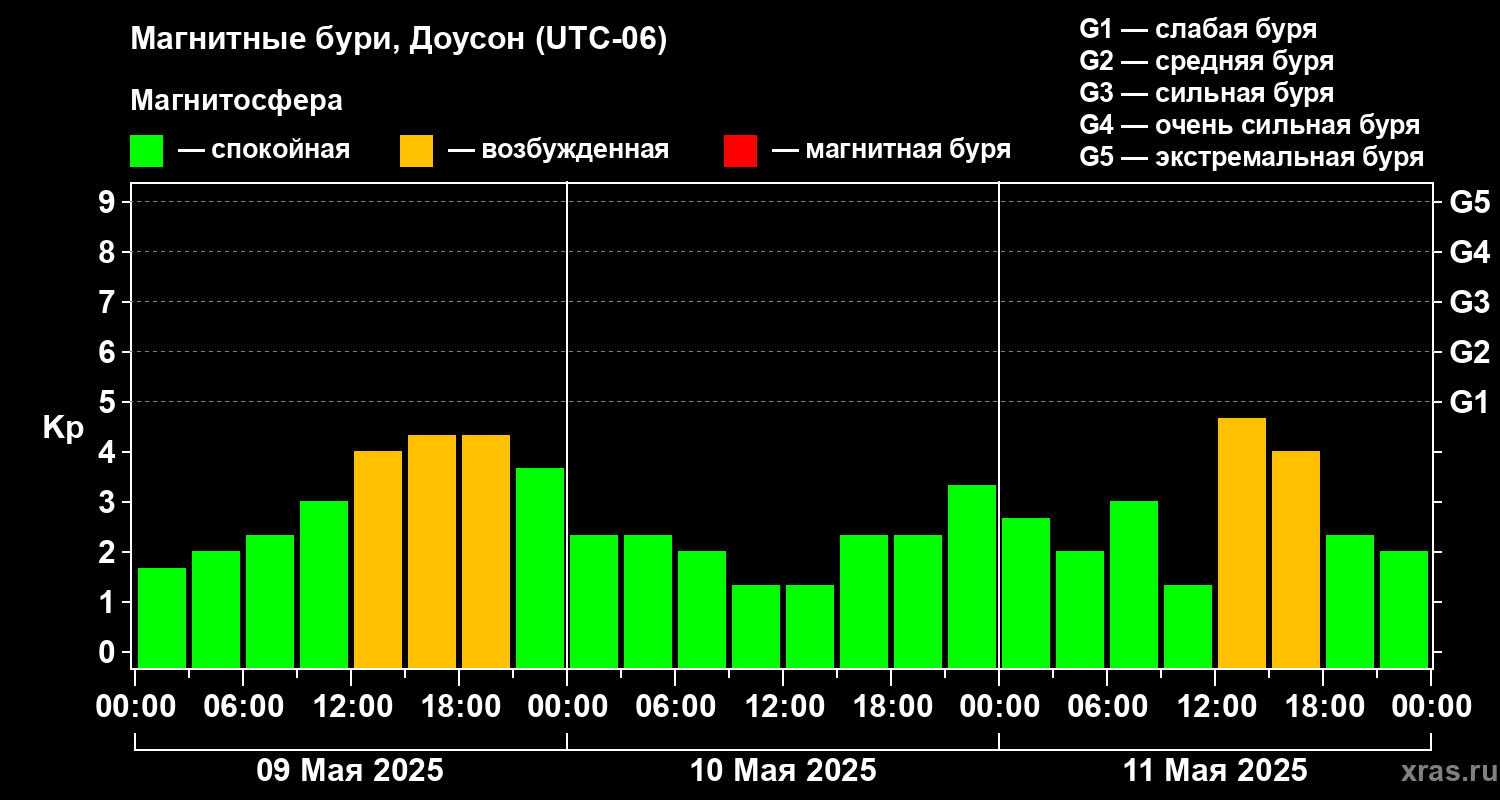Click the '— спокойная' legend label

(x=264, y=151)
